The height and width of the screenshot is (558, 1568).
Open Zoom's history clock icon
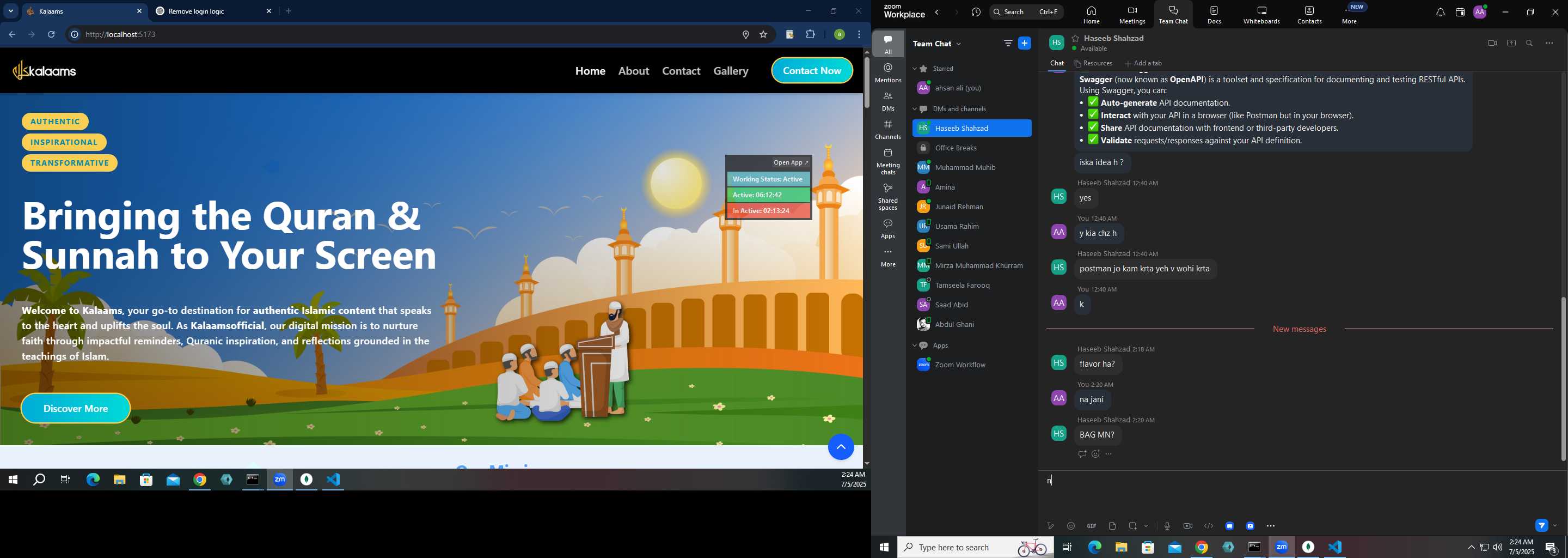click(976, 12)
